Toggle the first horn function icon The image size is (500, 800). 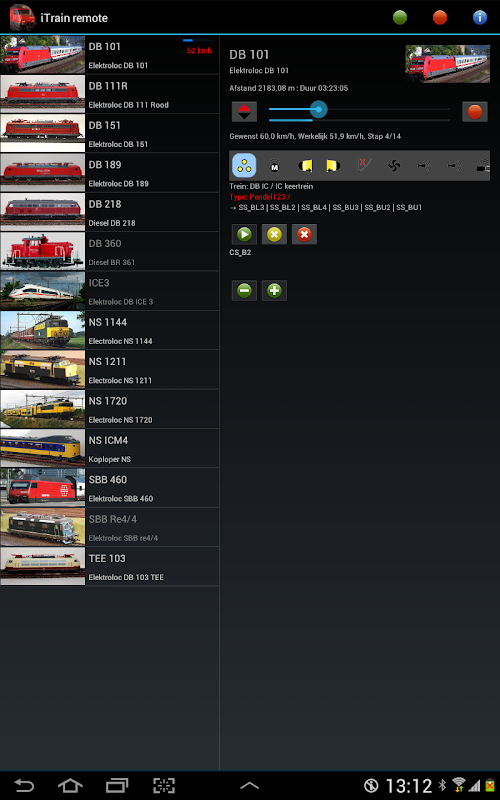point(424,165)
